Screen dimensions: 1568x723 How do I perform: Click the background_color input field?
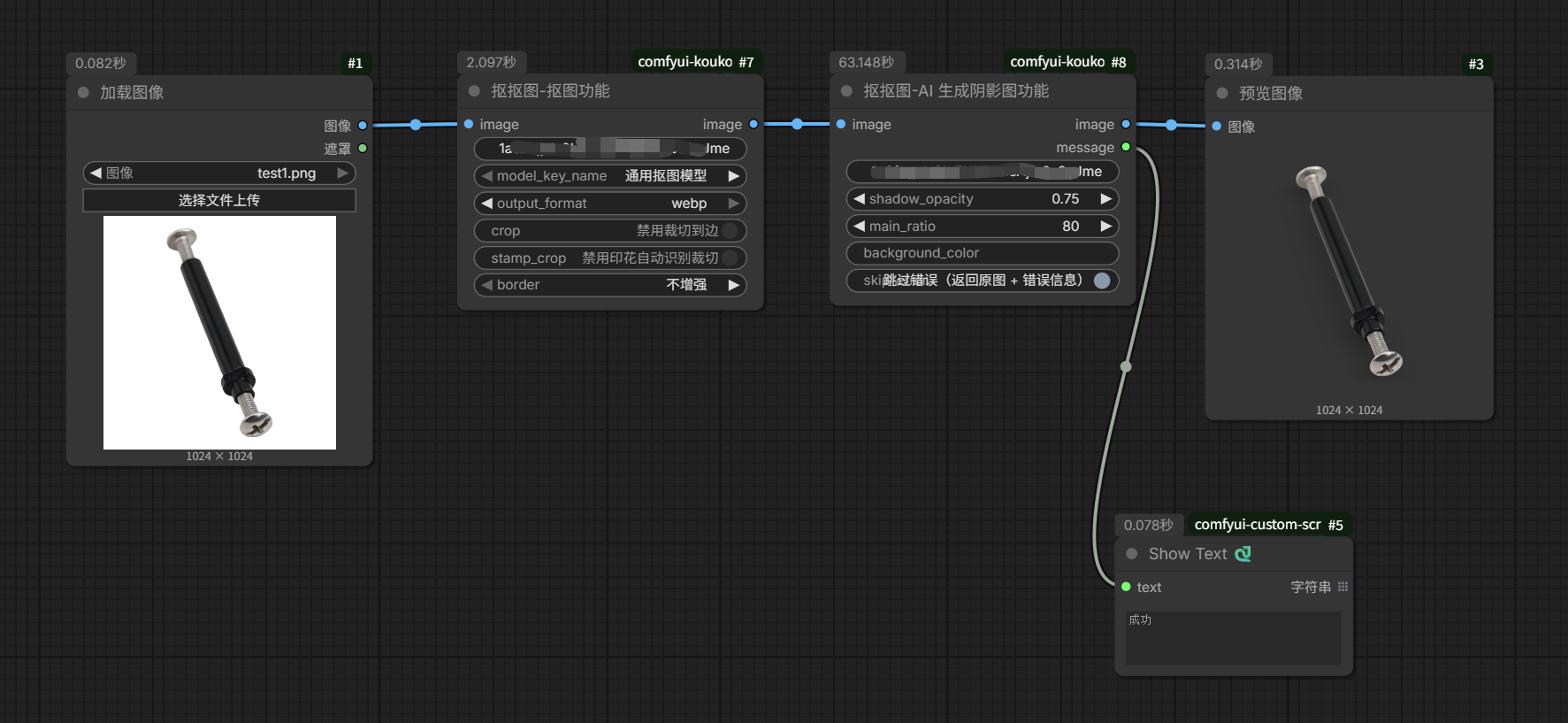click(x=983, y=253)
